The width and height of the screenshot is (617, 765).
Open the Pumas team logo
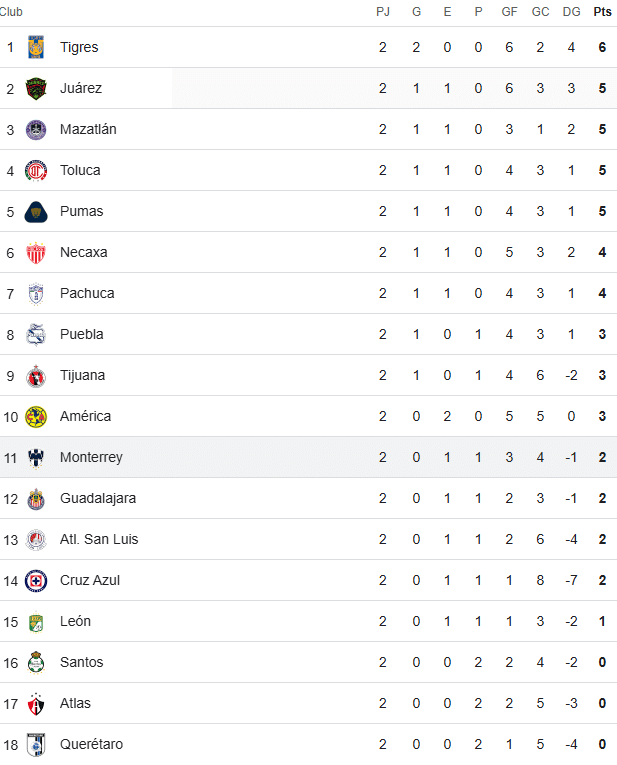pyautogui.click(x=36, y=212)
